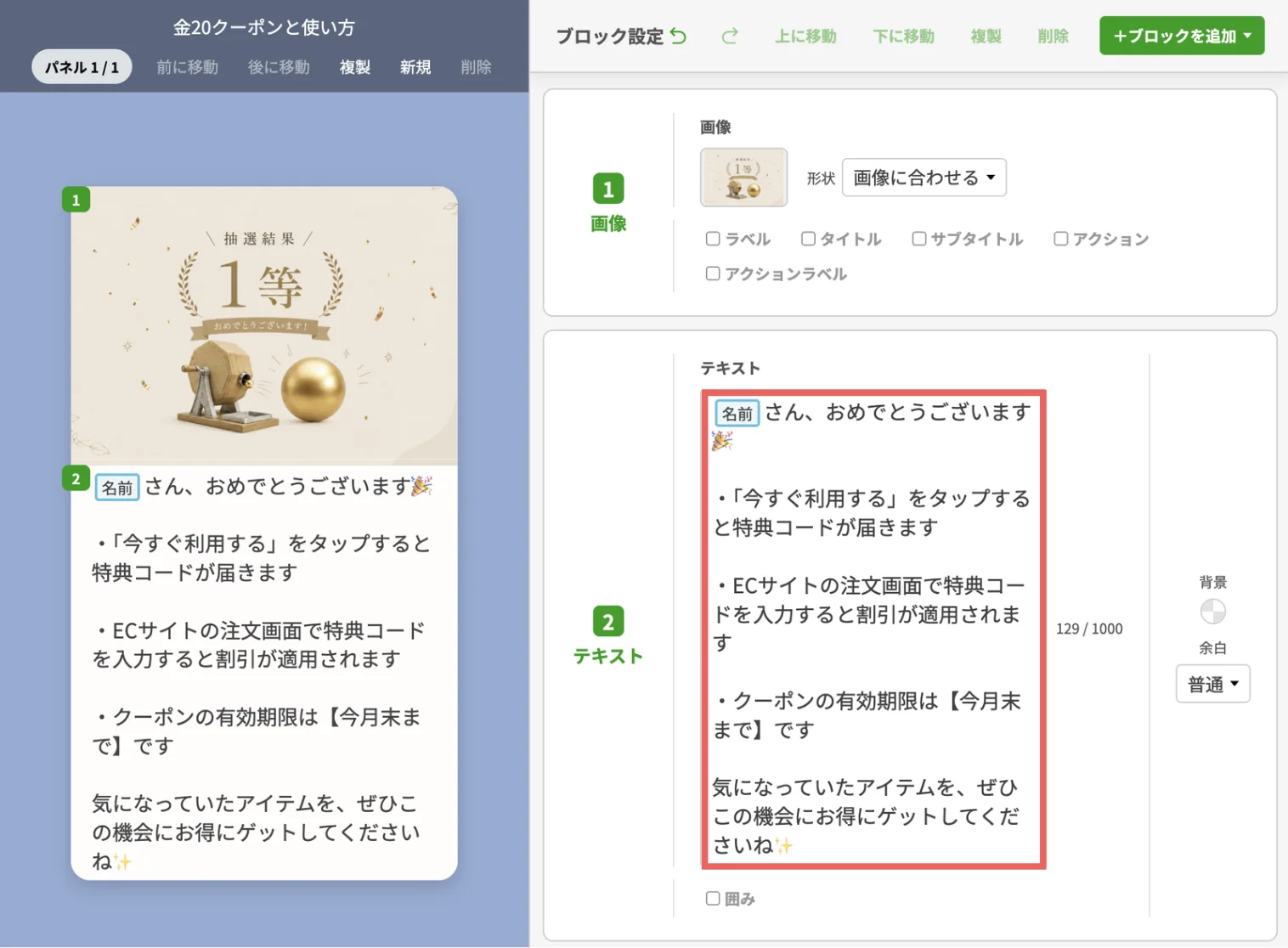Enable the アクションラベル checkbox

[x=713, y=274]
